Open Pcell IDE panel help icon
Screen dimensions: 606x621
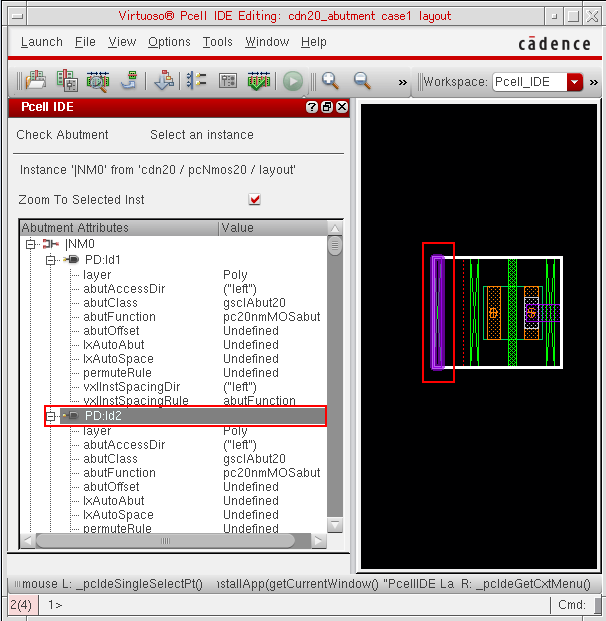312,107
